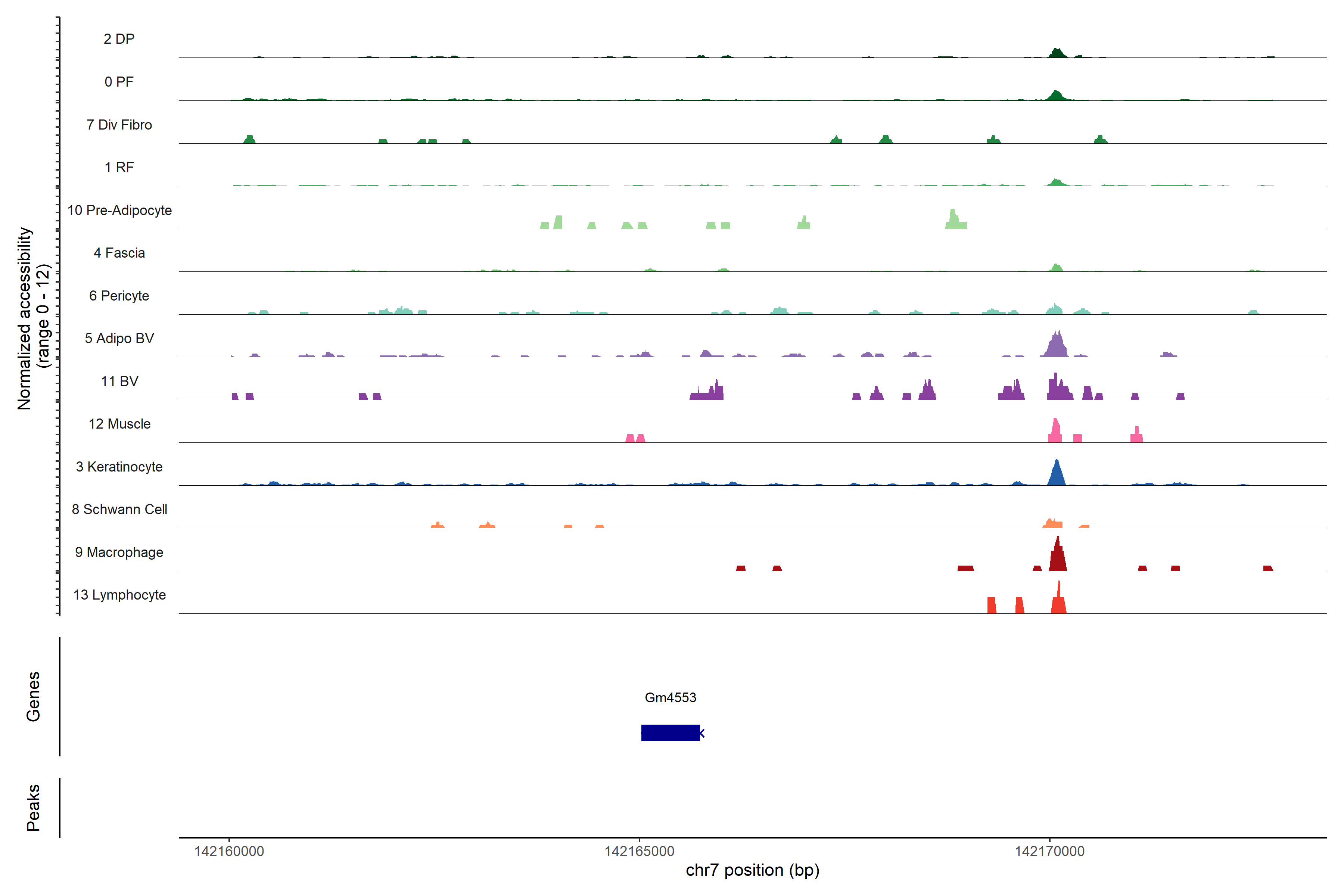Screen dimensions: 1344x896
Task: Click the dark blue Gm4553 gene box
Action: (670, 732)
